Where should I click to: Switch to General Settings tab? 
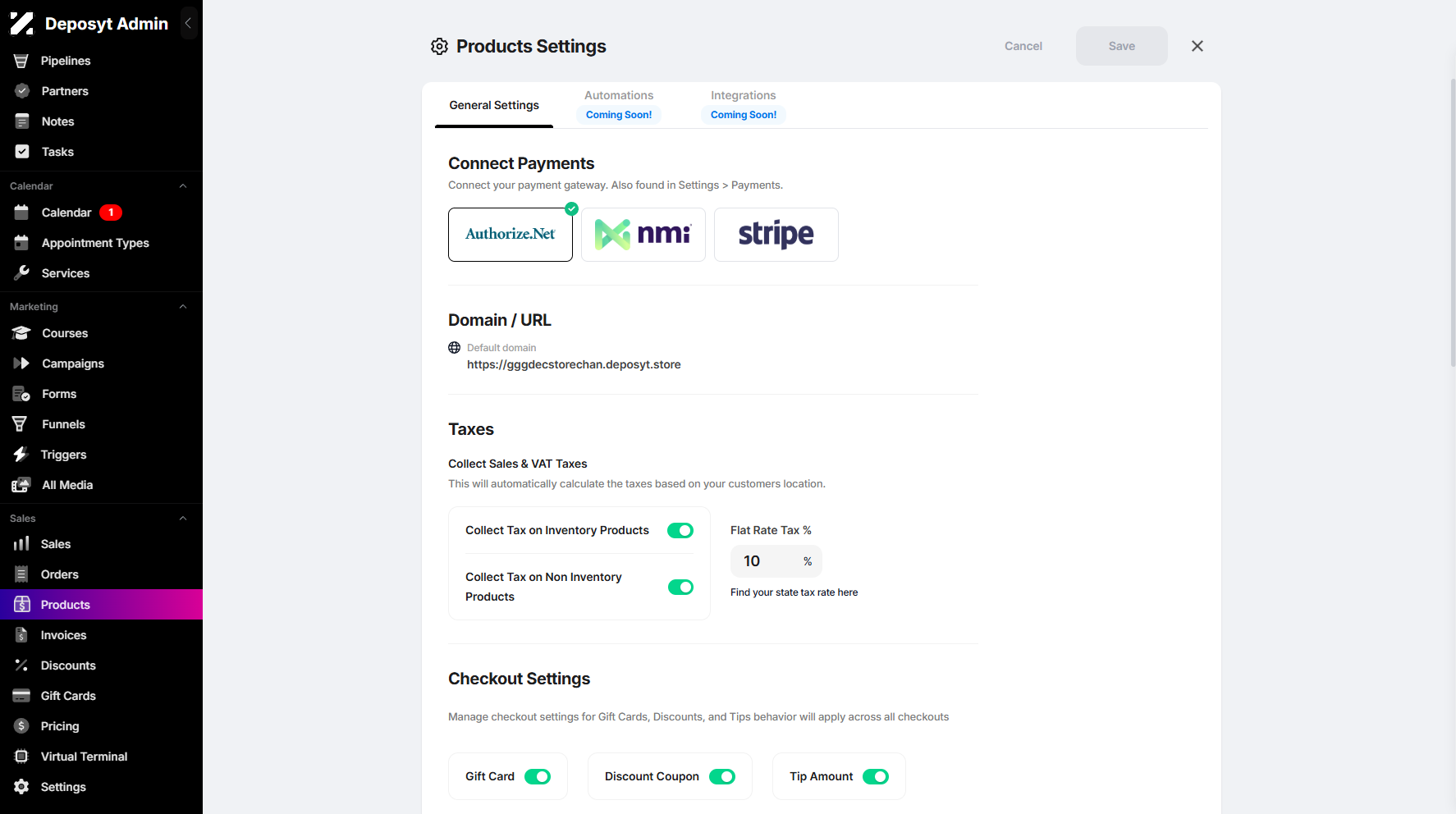pyautogui.click(x=494, y=105)
